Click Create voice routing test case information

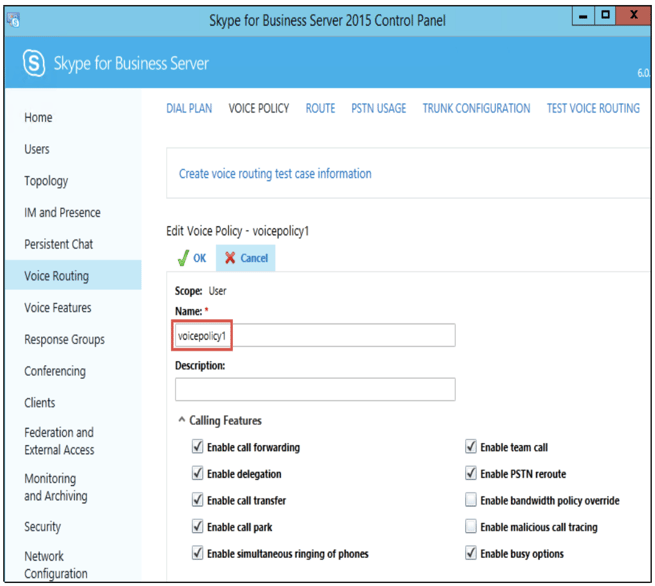(275, 173)
